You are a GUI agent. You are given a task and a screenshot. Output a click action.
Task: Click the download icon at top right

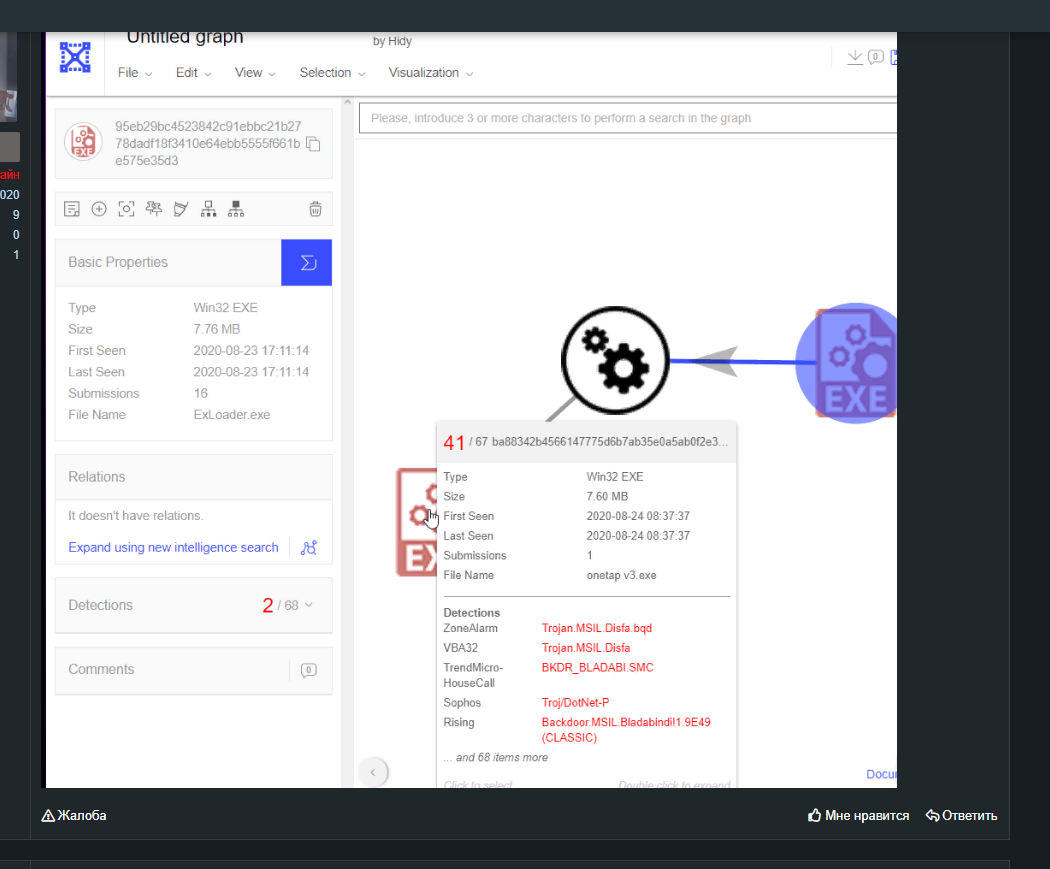point(854,58)
